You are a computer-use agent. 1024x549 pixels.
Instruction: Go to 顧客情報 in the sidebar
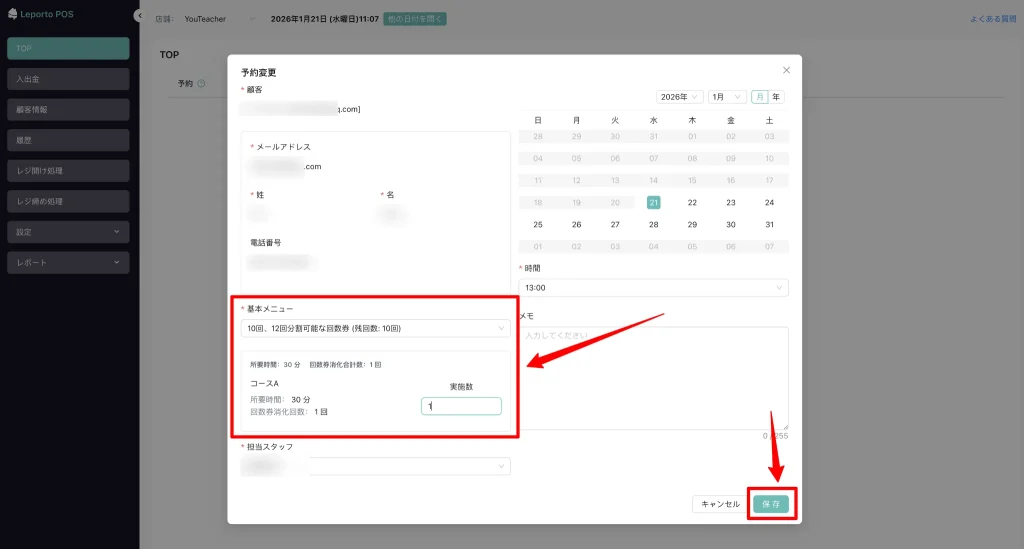coord(68,110)
